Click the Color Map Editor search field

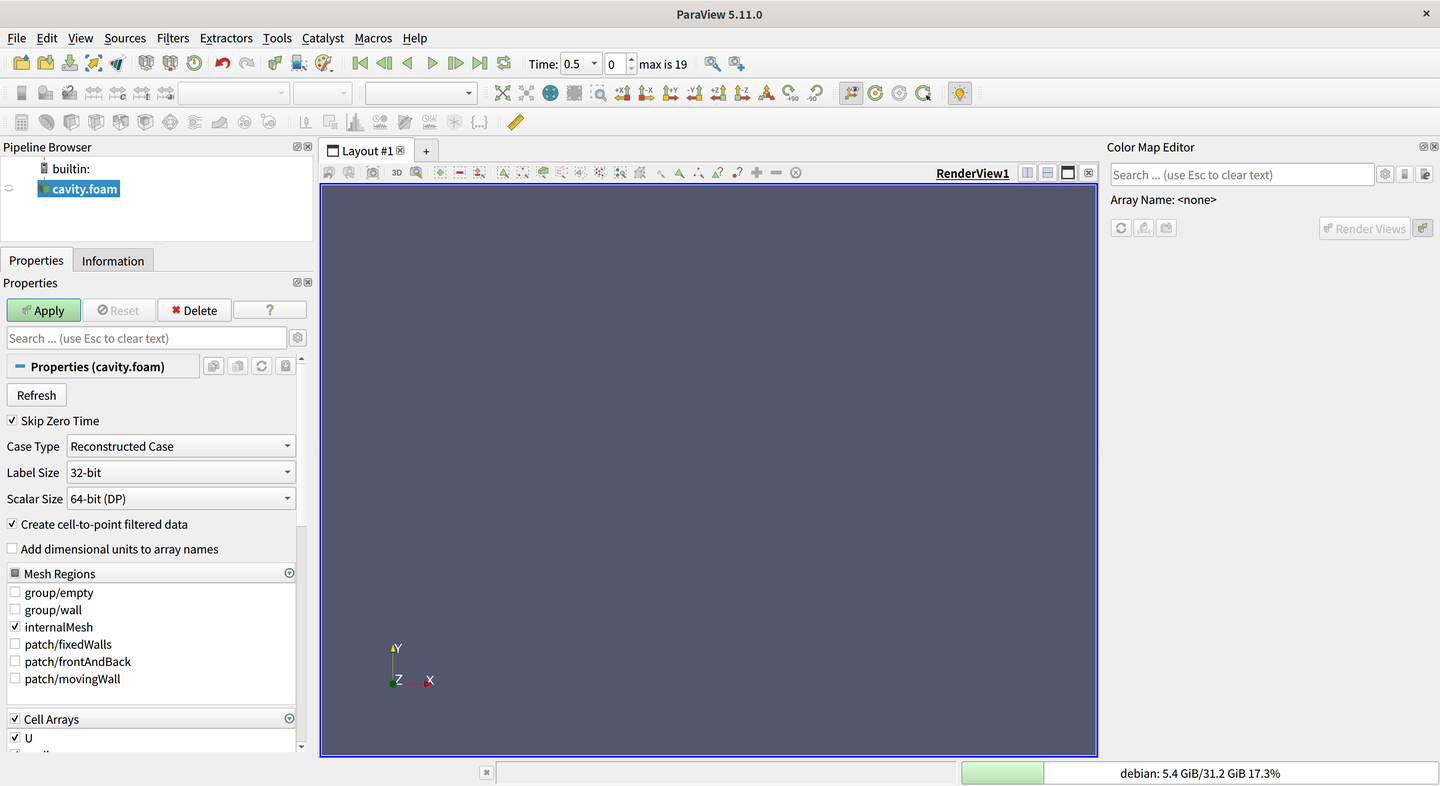tap(1242, 175)
